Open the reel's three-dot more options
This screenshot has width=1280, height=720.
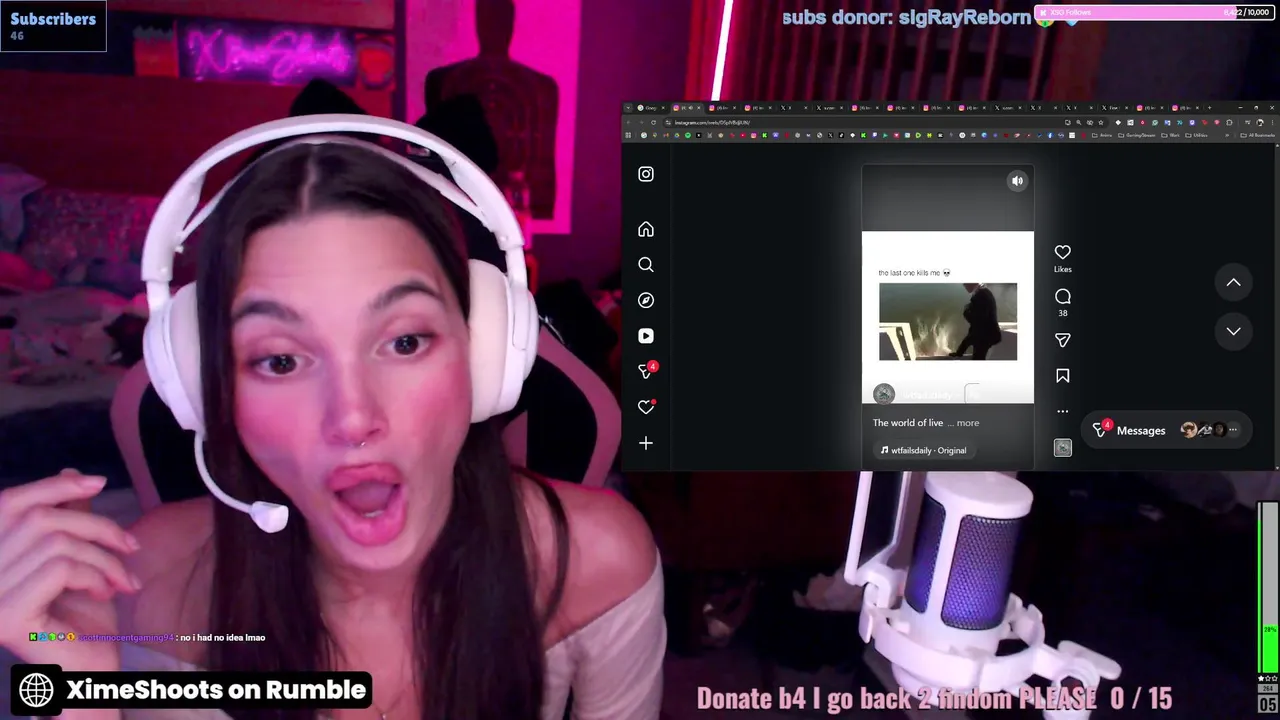tap(1063, 411)
